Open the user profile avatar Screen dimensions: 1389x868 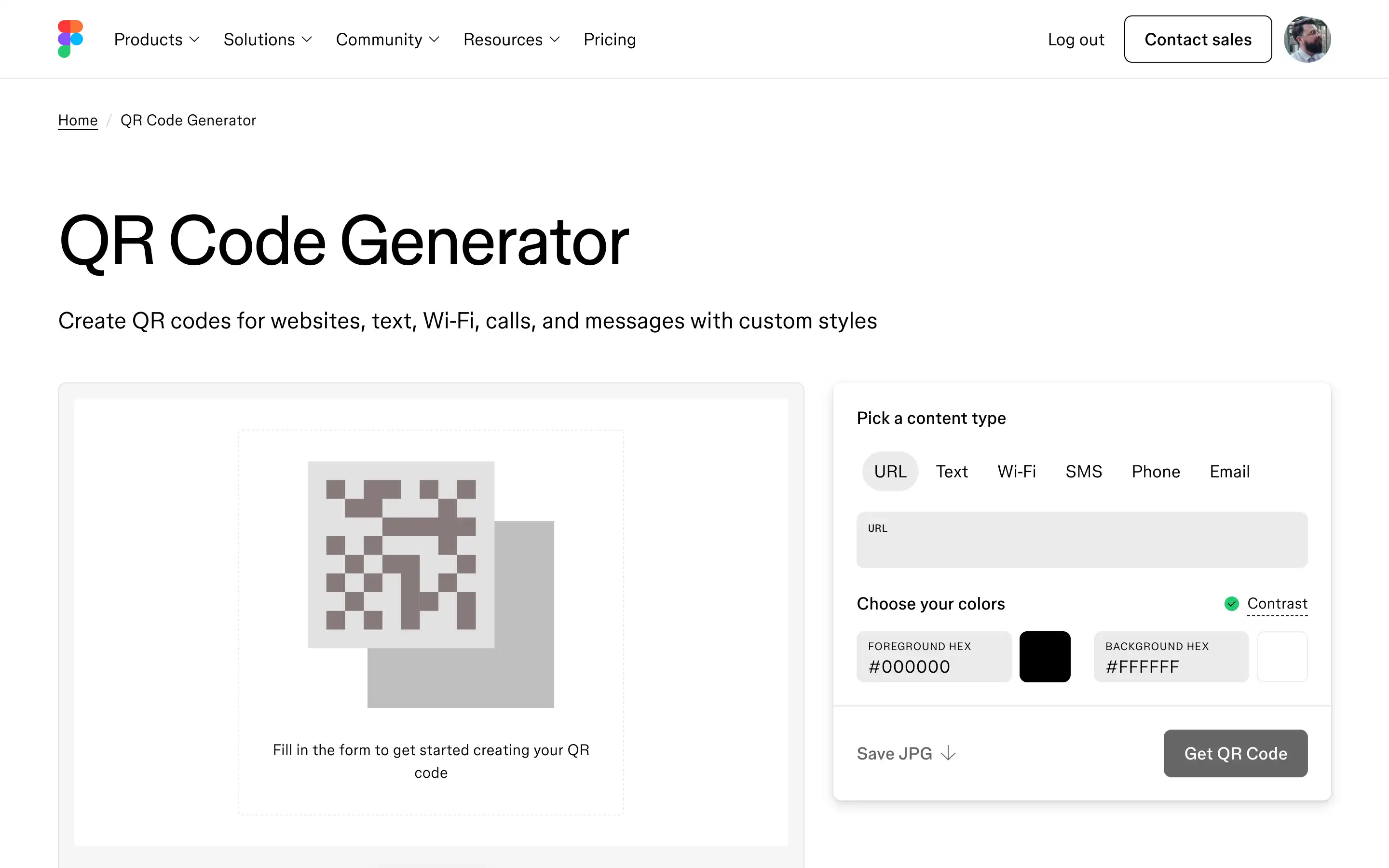pos(1307,39)
